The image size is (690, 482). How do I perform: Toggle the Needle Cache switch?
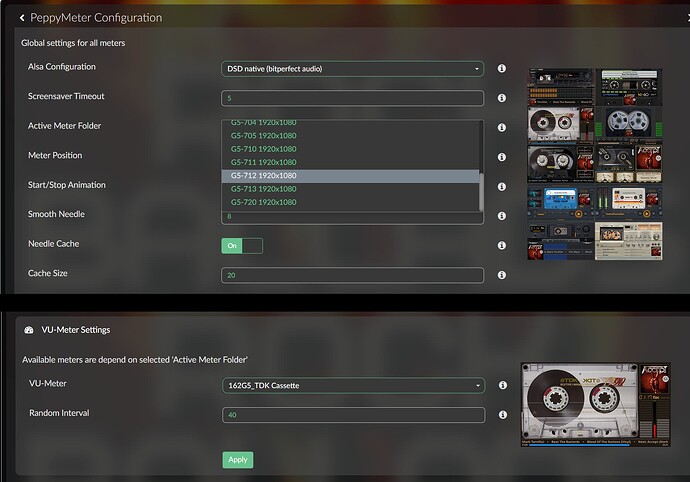[x=242, y=246]
